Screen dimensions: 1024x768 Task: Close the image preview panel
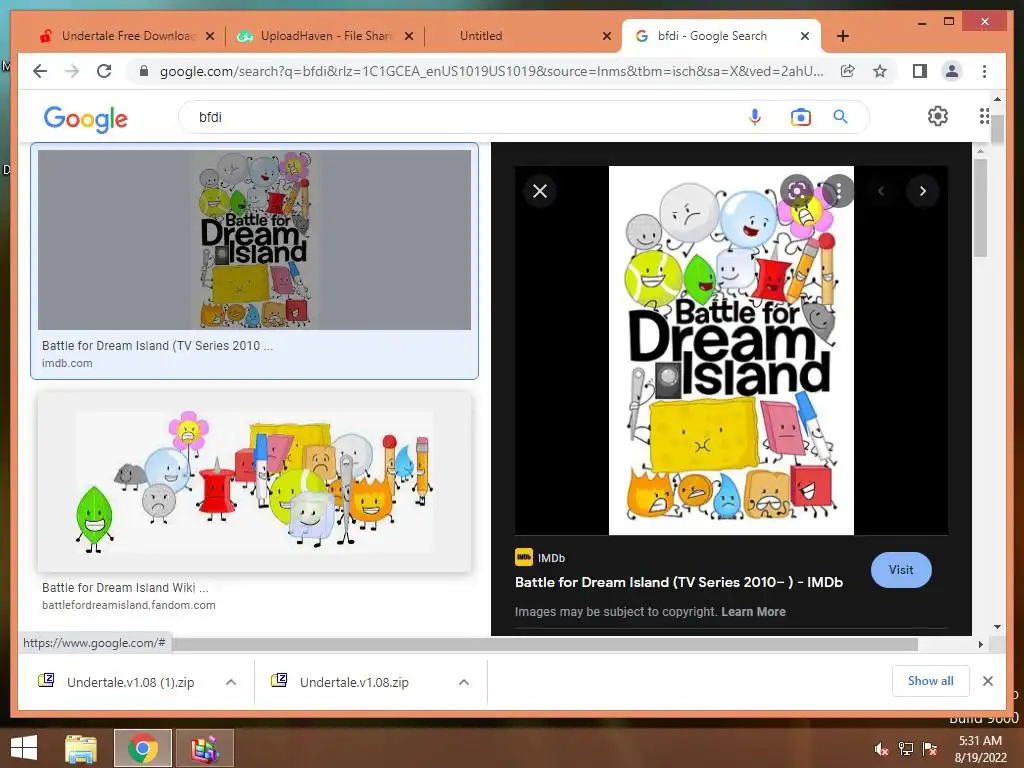(x=540, y=191)
